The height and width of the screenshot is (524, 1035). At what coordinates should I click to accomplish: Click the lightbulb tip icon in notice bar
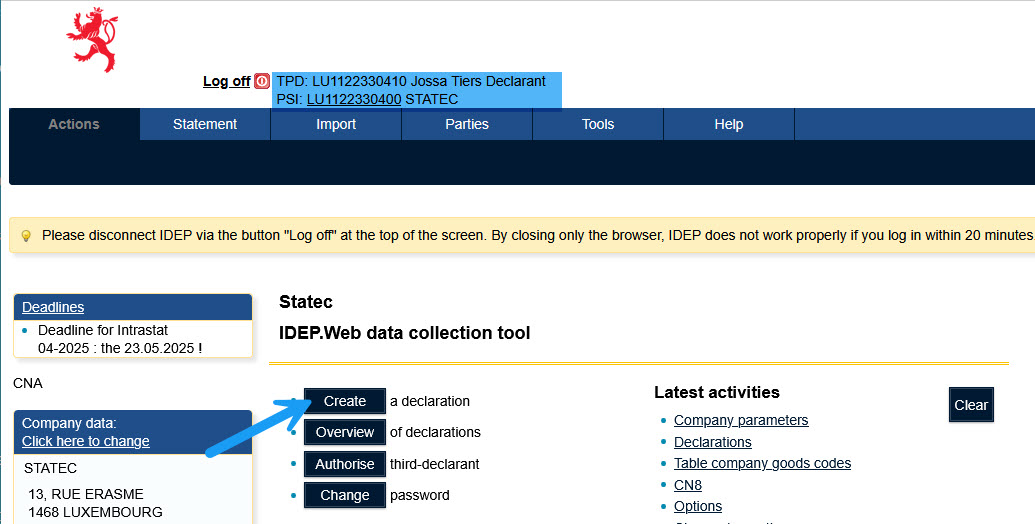26,236
